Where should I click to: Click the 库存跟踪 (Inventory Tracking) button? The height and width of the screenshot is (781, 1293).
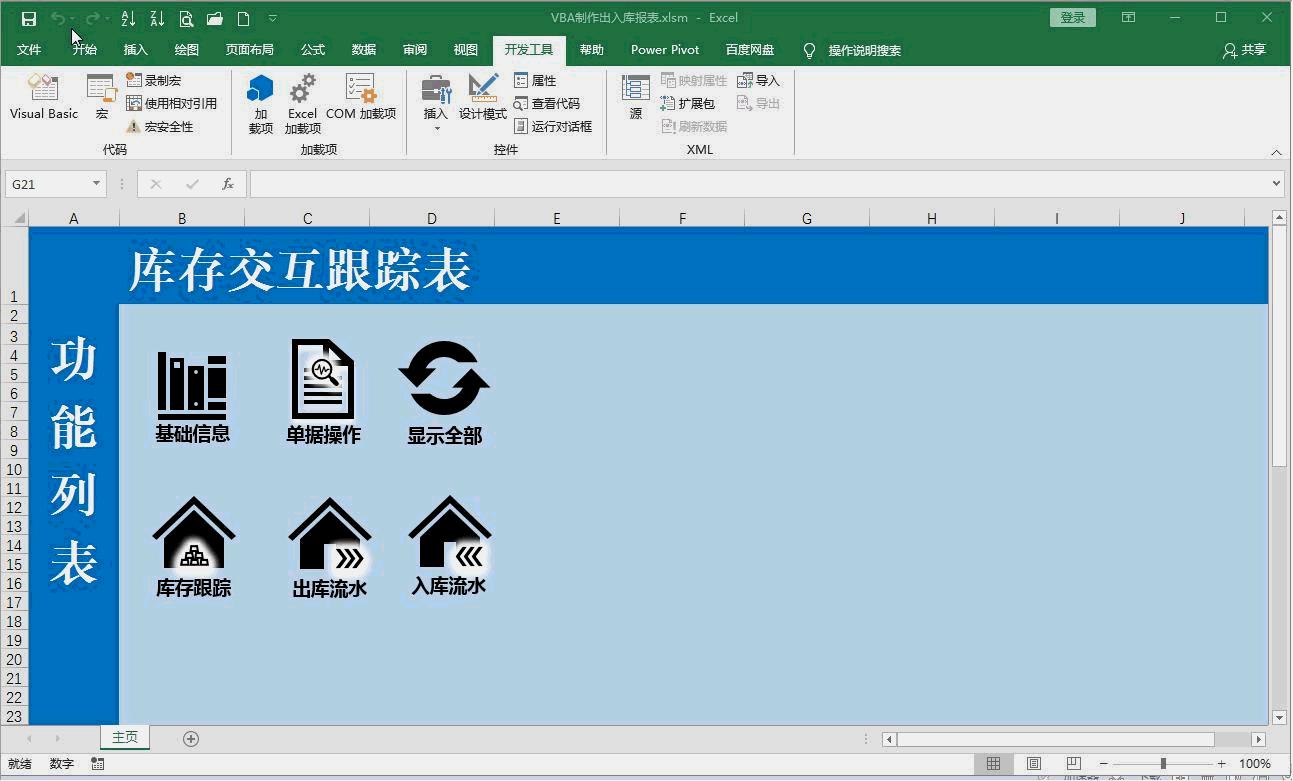194,545
